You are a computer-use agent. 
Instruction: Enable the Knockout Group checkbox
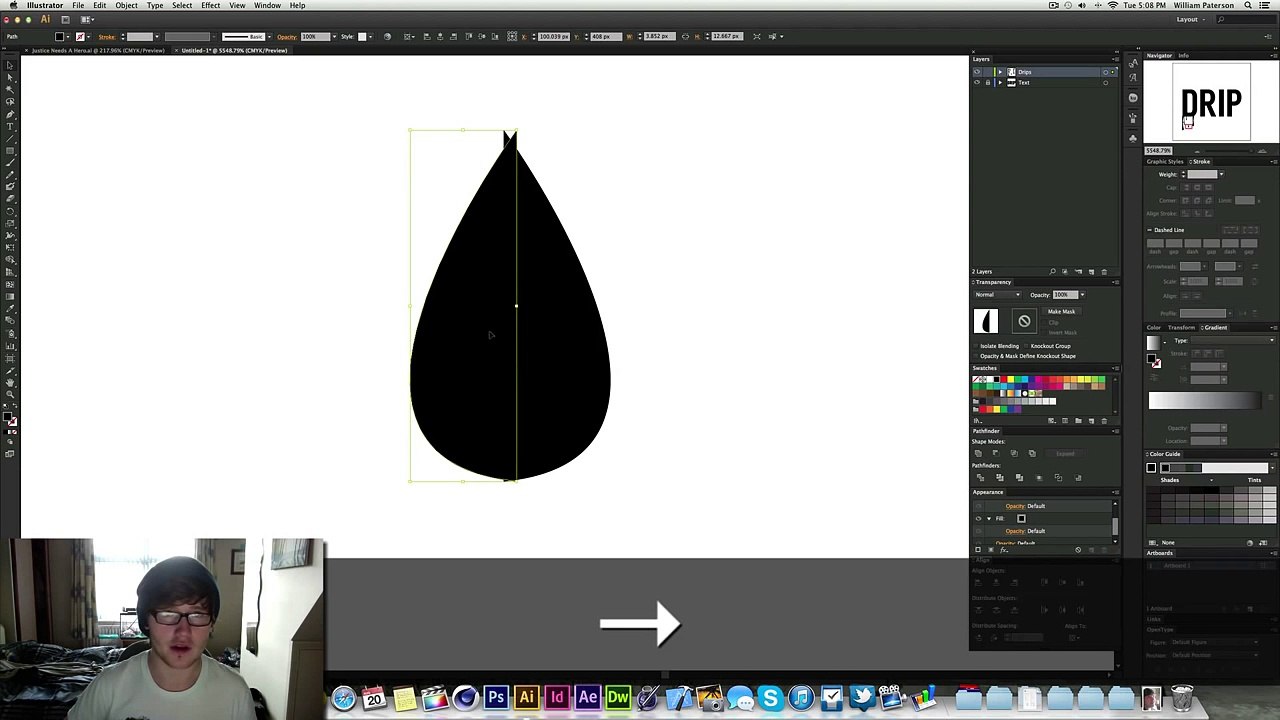pos(1027,346)
